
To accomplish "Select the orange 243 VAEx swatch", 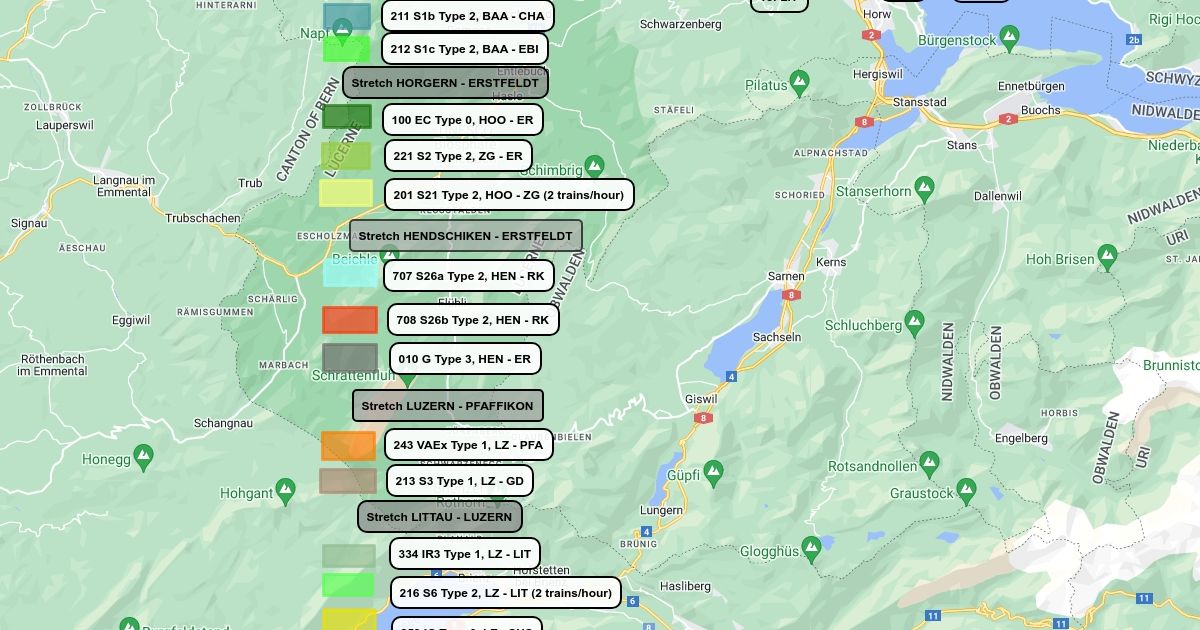I will point(348,446).
